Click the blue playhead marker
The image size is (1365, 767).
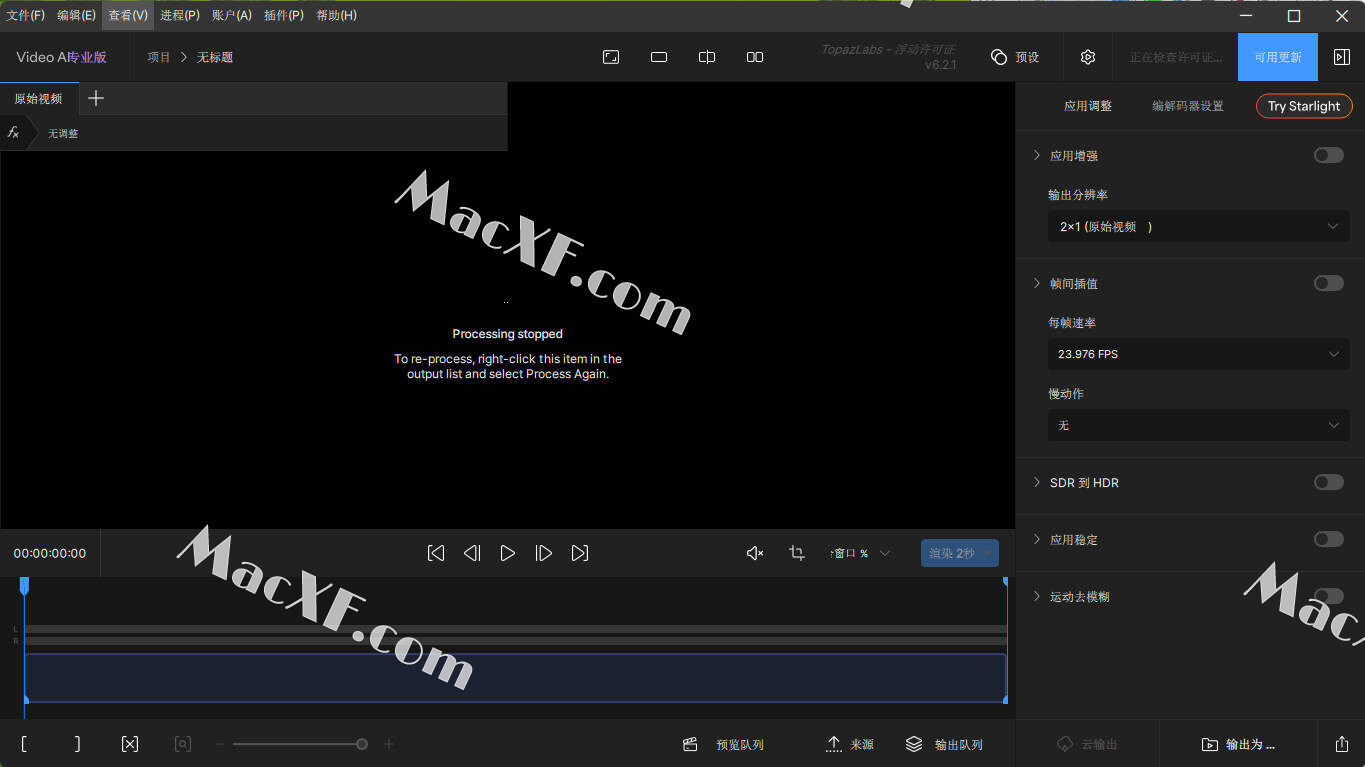coord(25,586)
